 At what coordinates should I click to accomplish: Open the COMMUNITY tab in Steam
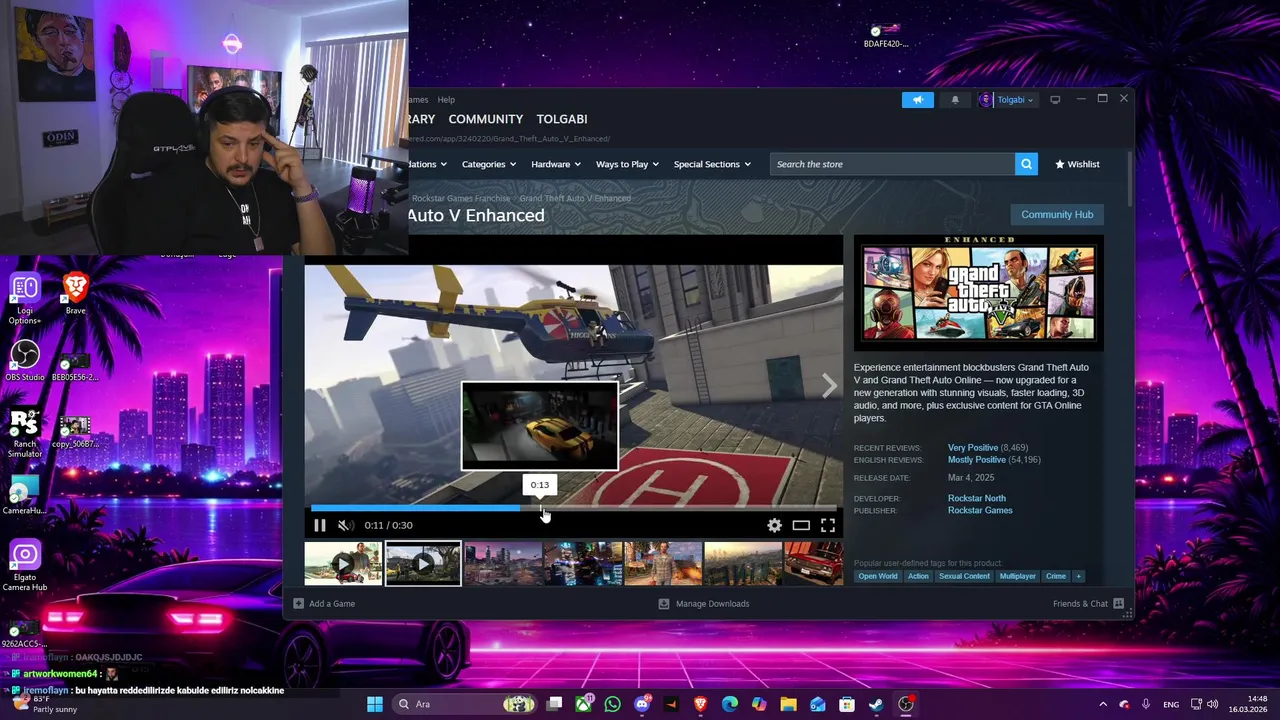486,119
